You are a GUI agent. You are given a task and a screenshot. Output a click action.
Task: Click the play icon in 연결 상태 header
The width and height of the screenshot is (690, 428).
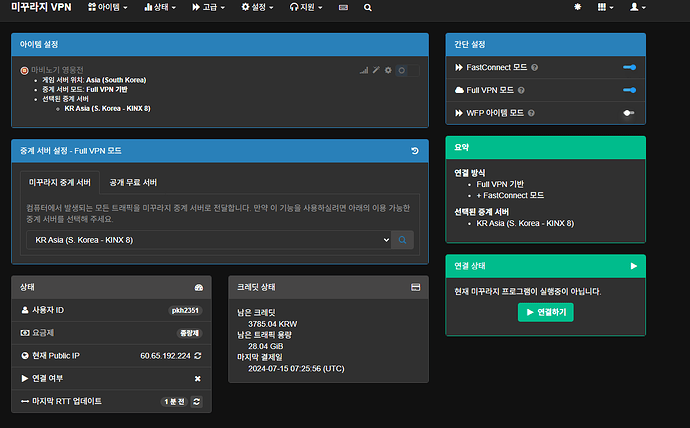click(634, 266)
